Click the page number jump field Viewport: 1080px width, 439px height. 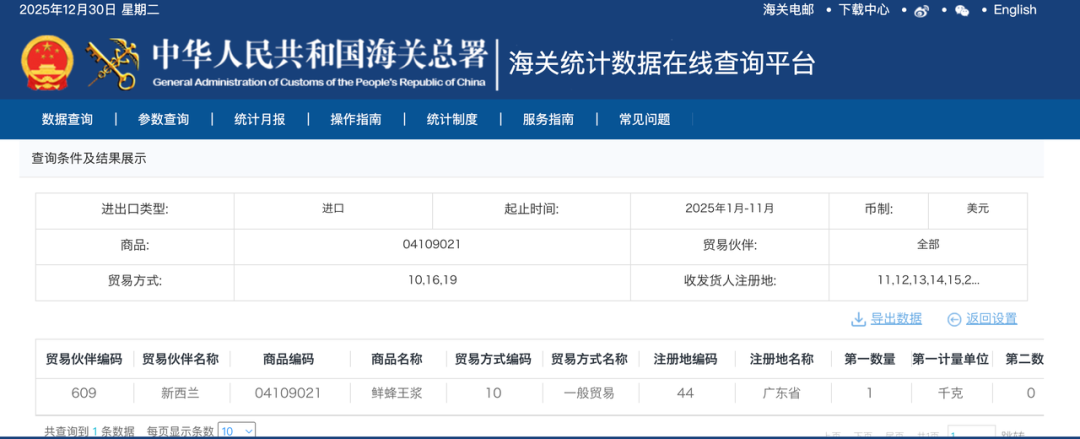pos(971,433)
